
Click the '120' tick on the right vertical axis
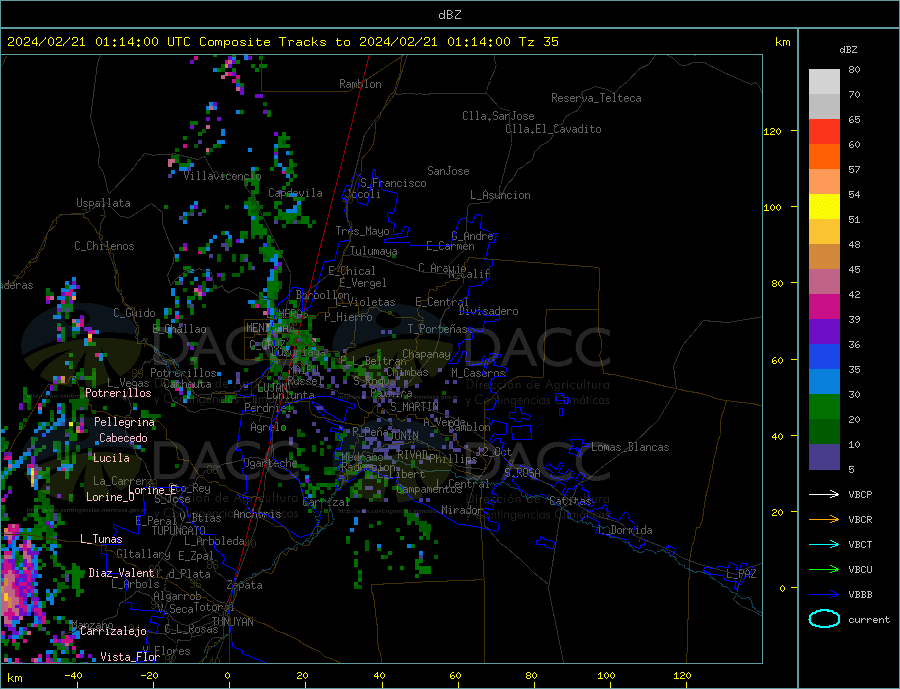coord(772,131)
